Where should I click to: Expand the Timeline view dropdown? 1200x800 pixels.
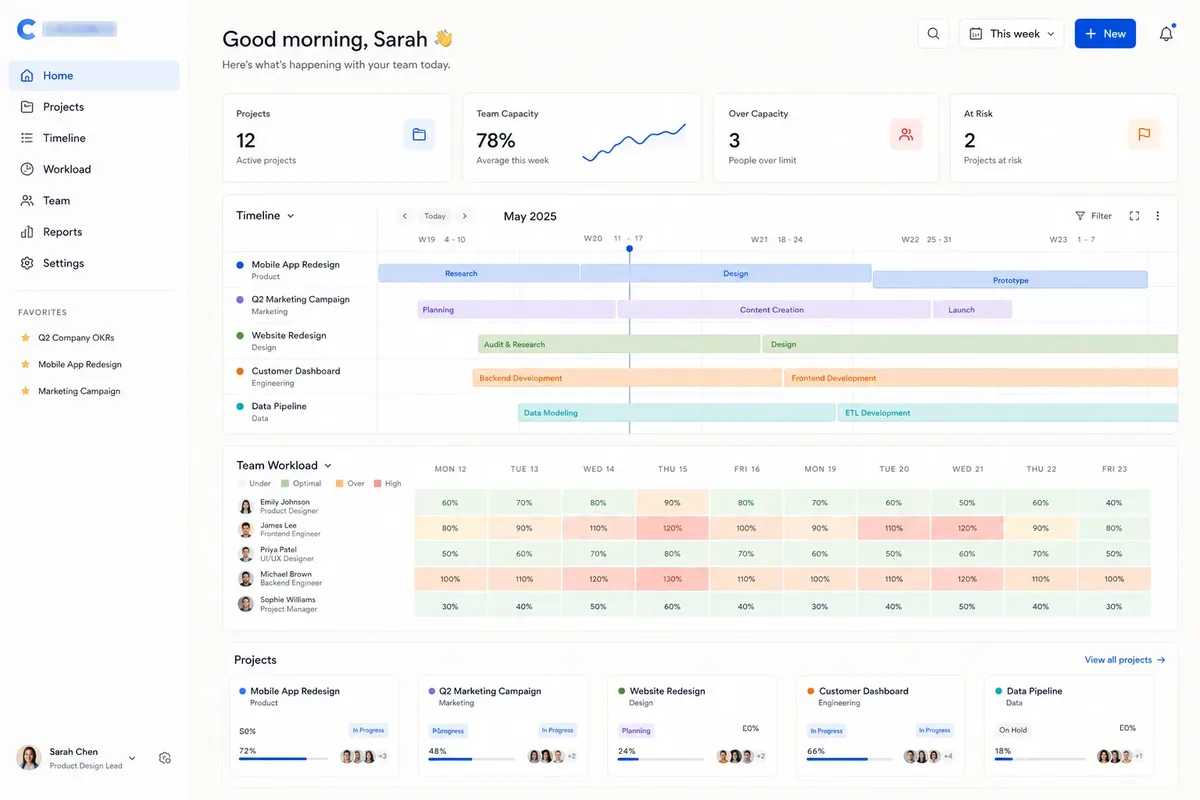[x=265, y=215]
